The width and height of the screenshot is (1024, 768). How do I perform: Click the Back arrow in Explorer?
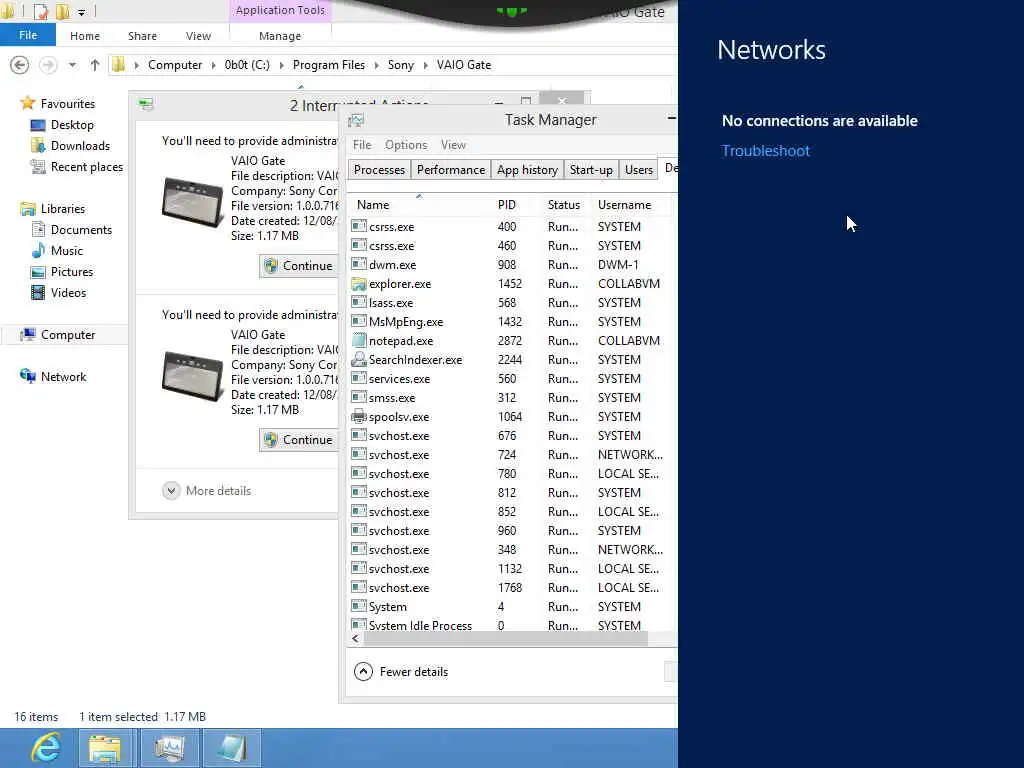click(20, 65)
